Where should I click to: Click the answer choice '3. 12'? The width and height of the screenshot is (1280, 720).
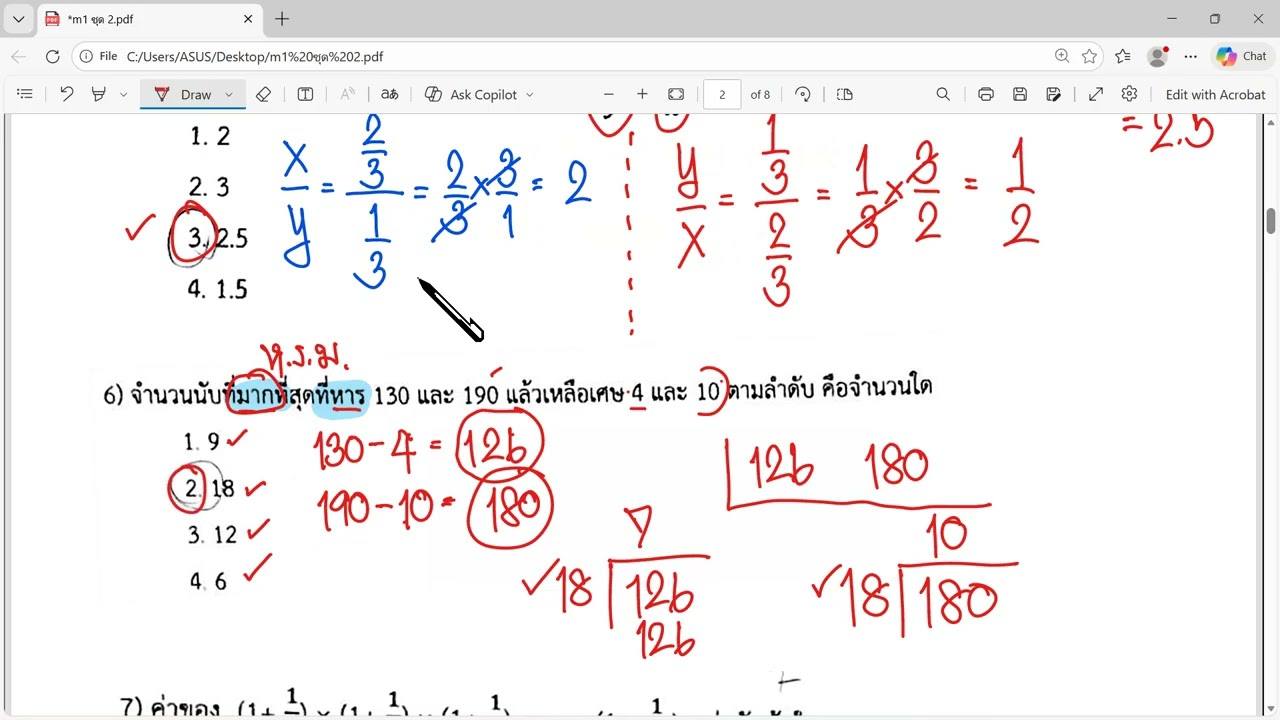coord(212,535)
